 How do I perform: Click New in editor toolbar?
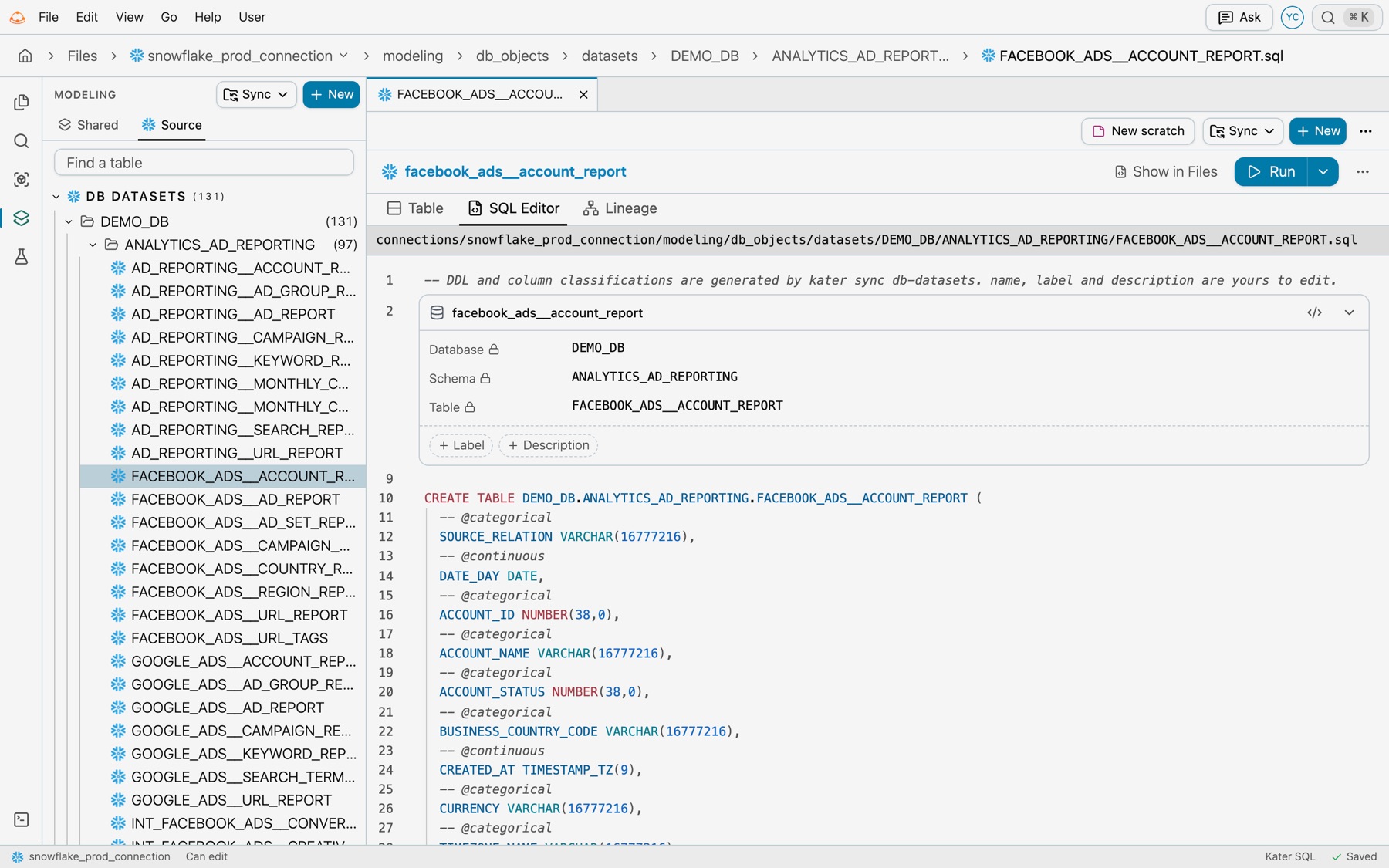coord(1317,131)
